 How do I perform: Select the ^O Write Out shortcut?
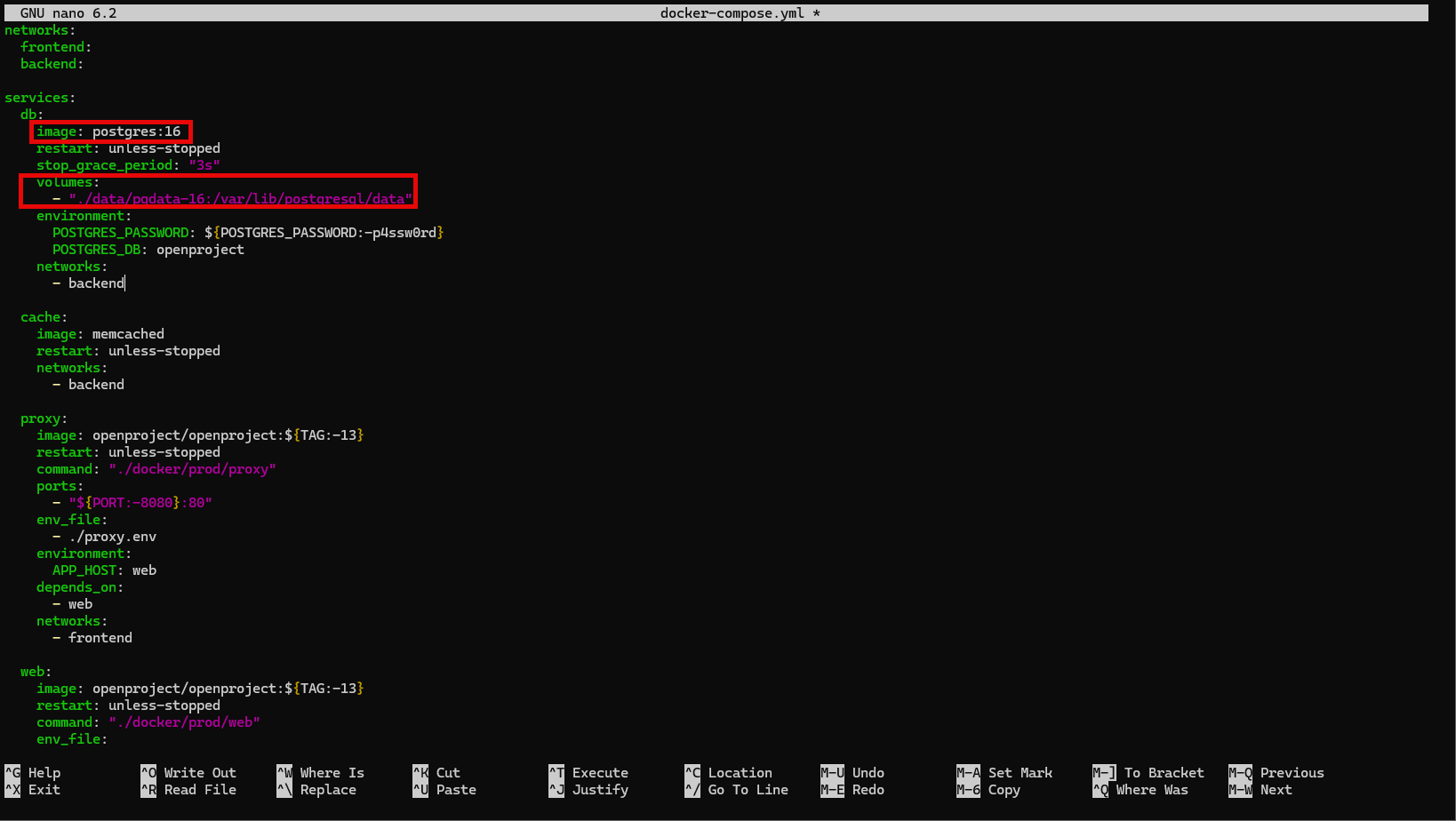[x=188, y=773]
